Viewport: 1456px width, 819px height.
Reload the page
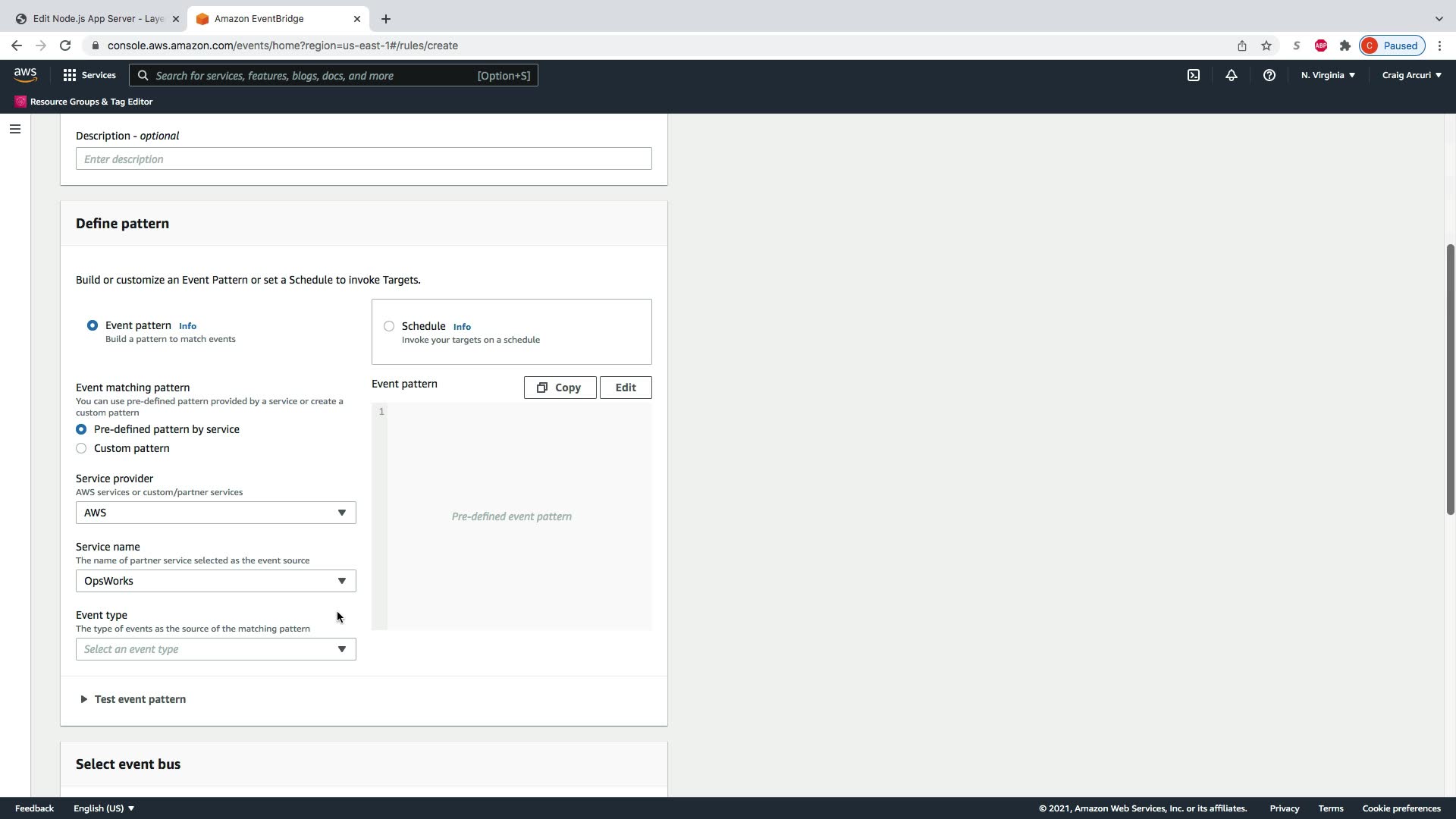pos(65,45)
